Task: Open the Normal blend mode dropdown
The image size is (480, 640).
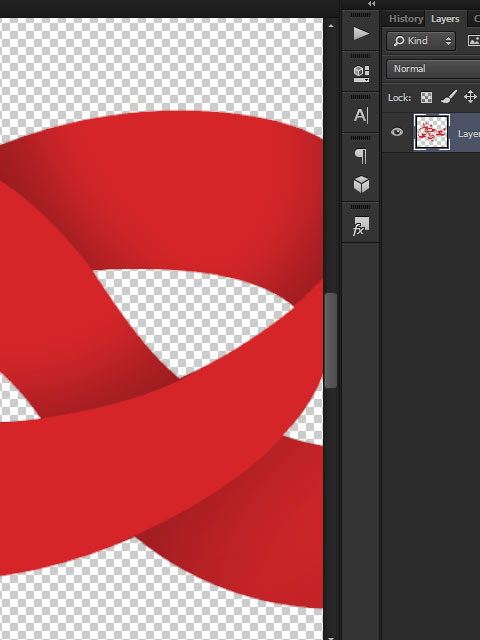Action: 433,69
